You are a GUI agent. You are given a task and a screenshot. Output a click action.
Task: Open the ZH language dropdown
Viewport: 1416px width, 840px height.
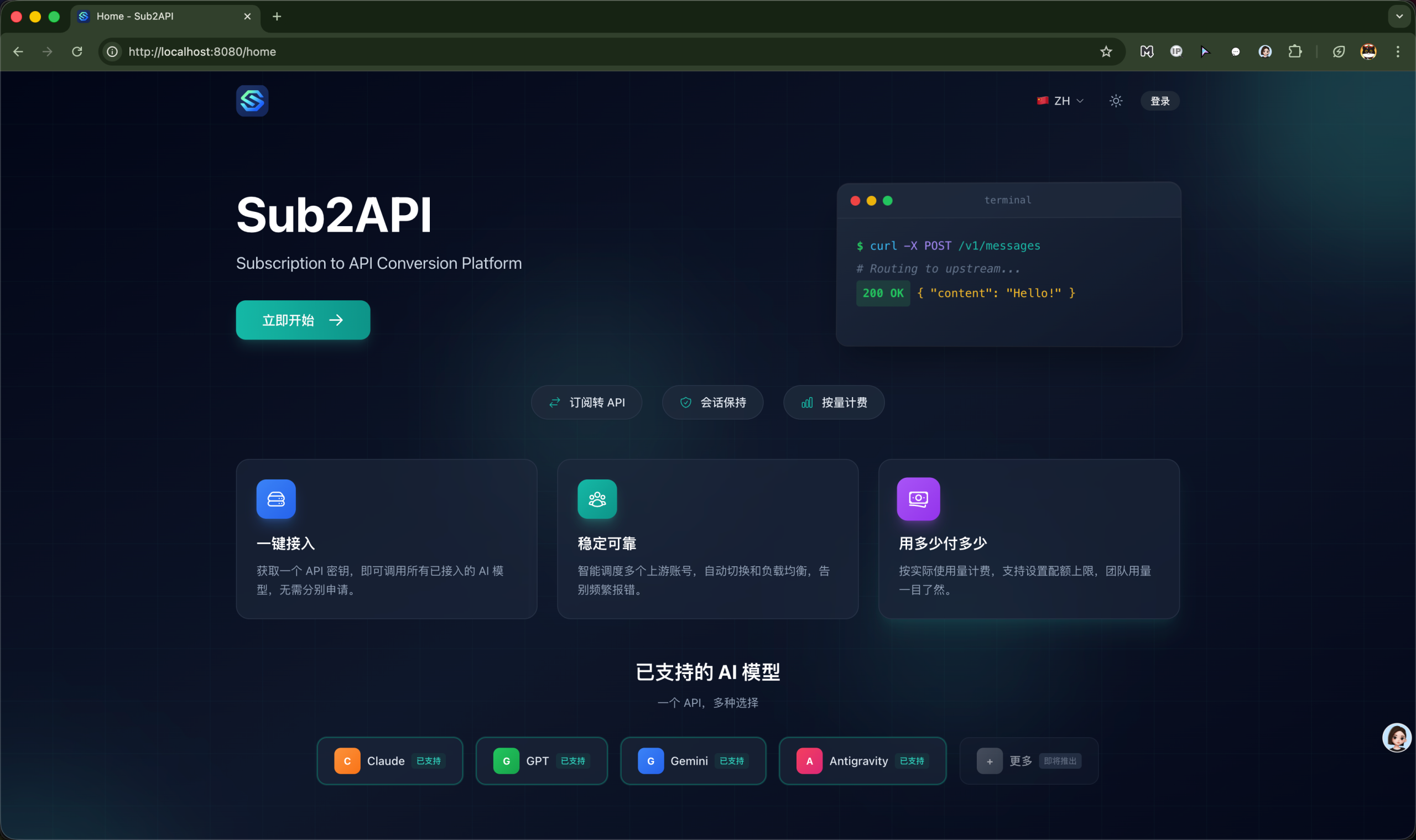point(1060,101)
